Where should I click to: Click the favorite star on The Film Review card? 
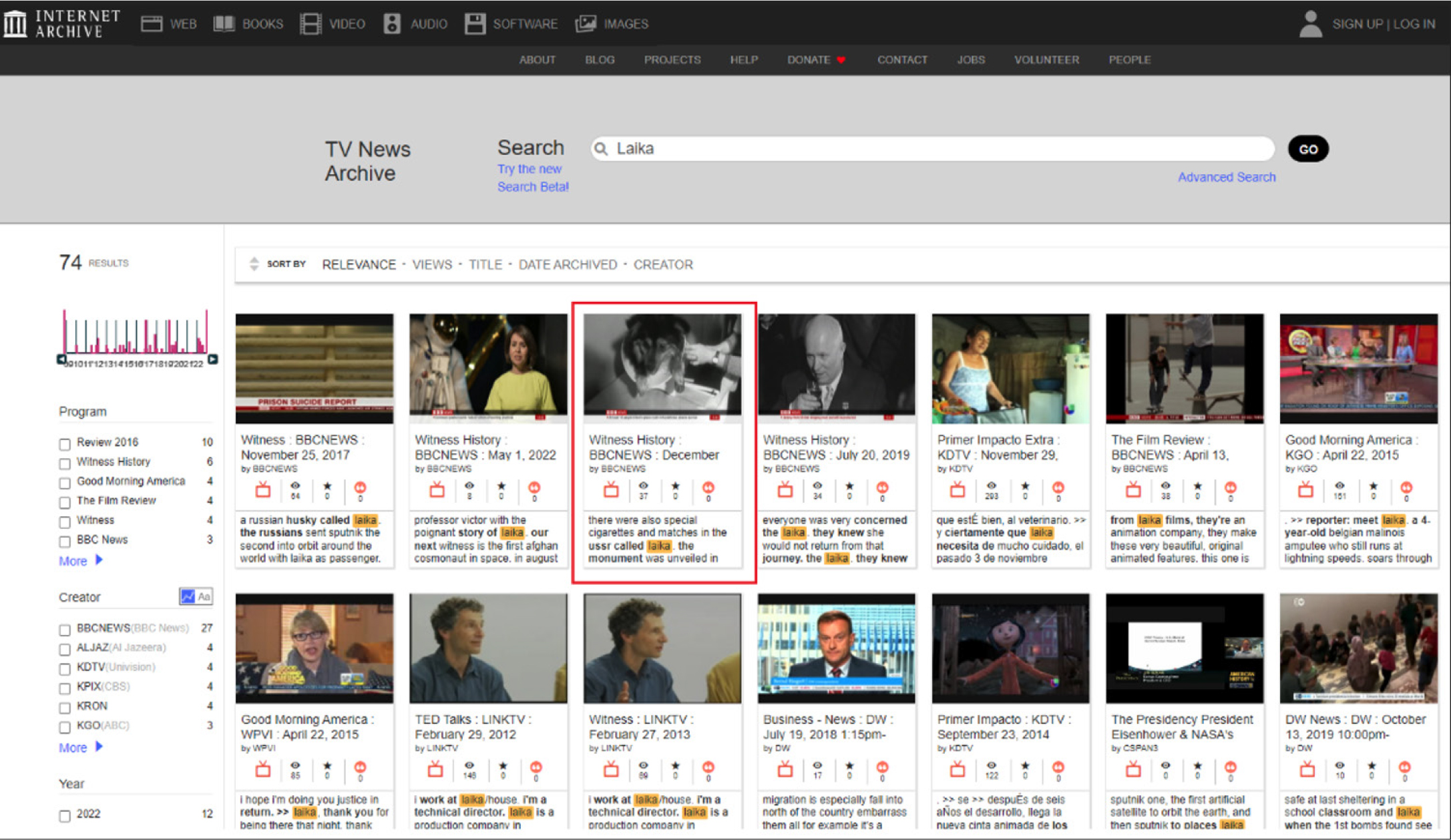pos(1198,486)
